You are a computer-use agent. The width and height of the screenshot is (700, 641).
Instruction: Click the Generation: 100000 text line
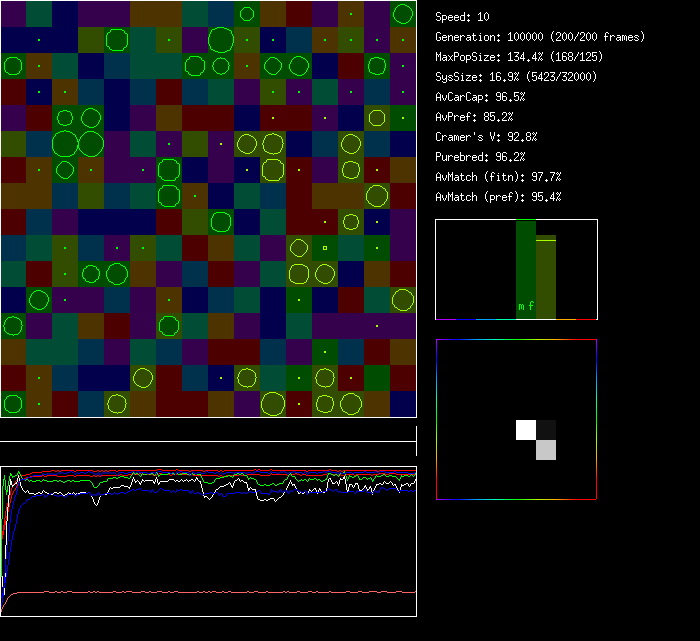click(x=540, y=37)
